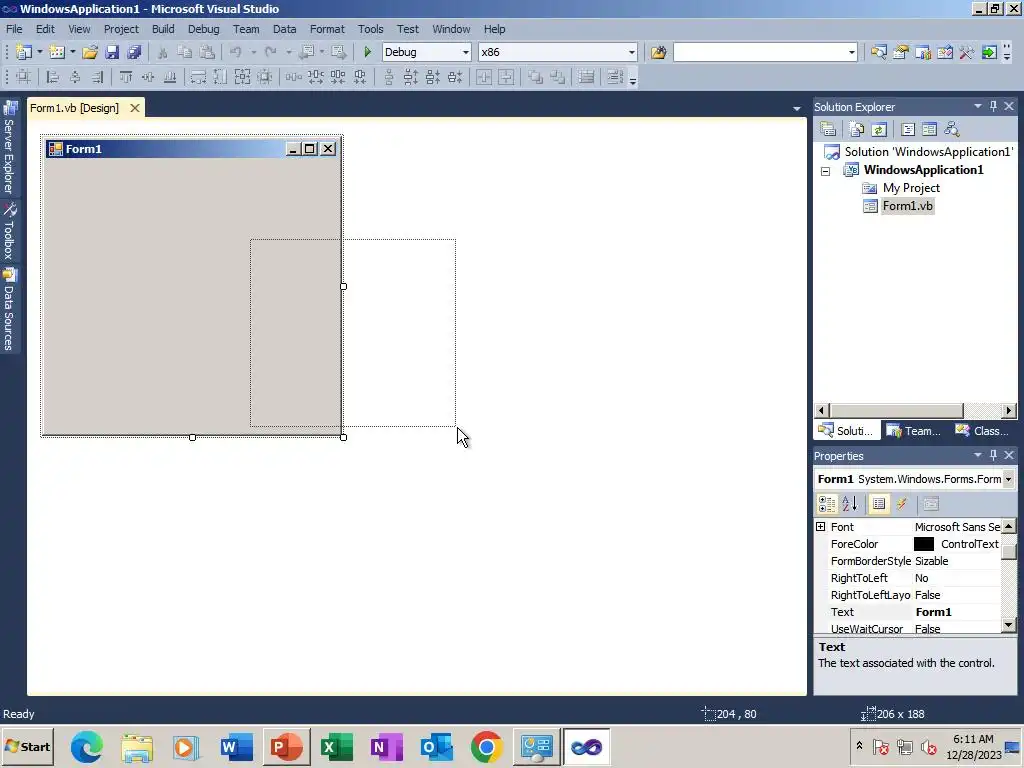Select Form1.vb in Solution Explorer

(x=908, y=206)
